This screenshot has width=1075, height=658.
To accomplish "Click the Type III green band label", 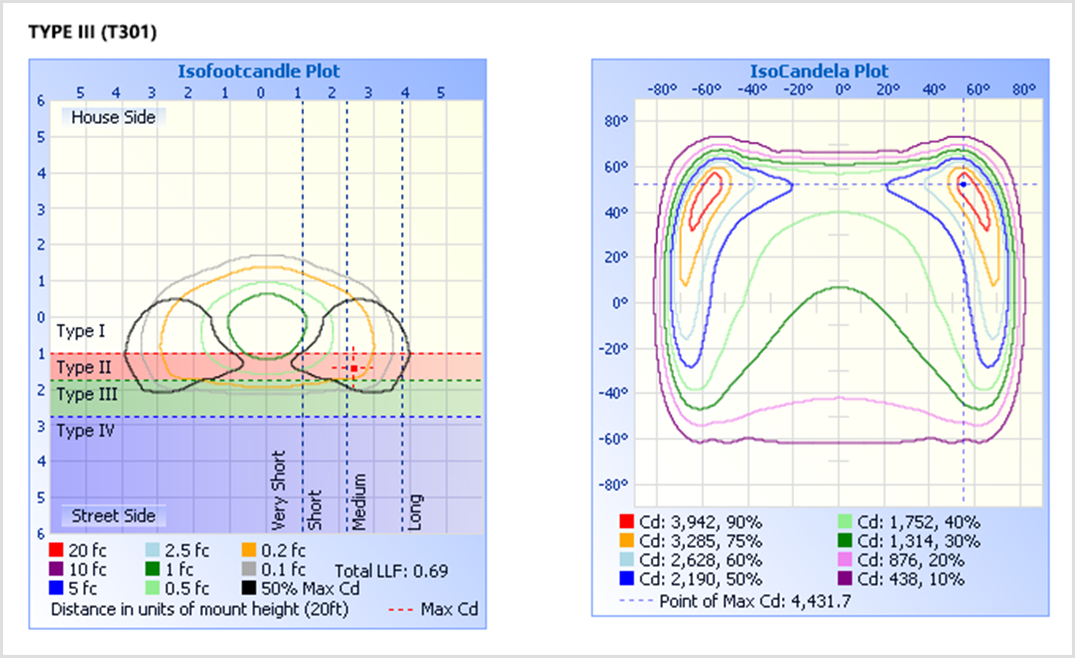I will [87, 395].
